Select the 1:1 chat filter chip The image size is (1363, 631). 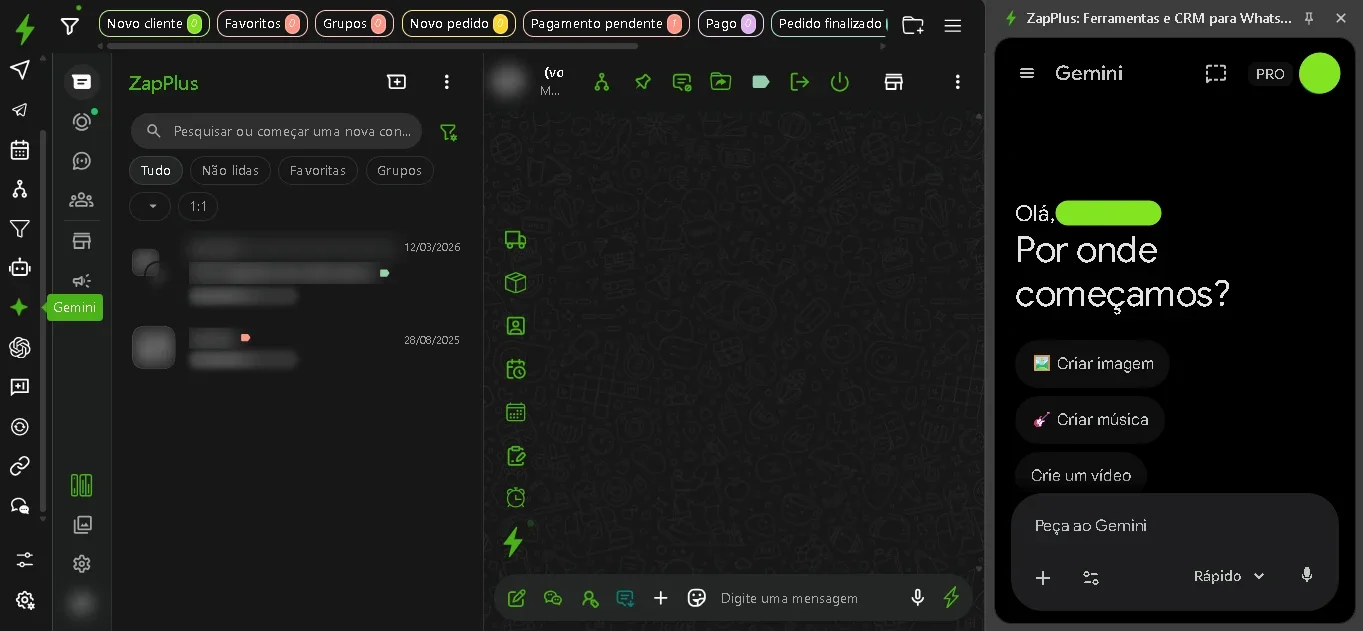[x=198, y=206]
